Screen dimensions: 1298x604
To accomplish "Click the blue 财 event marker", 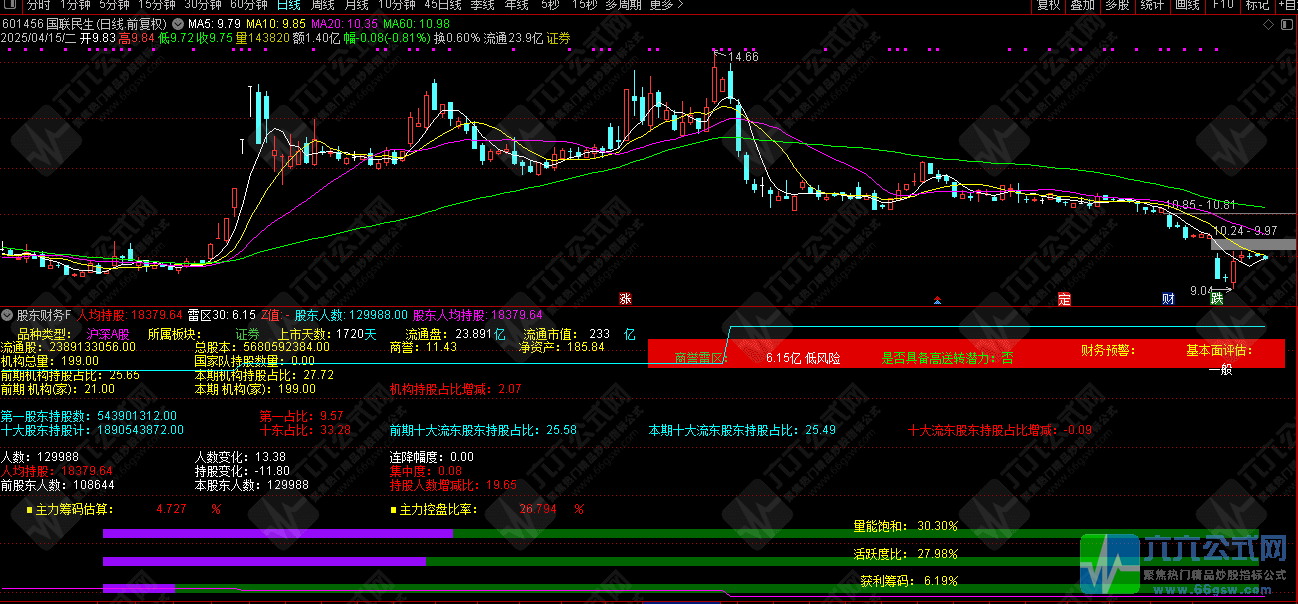I will tap(1167, 298).
